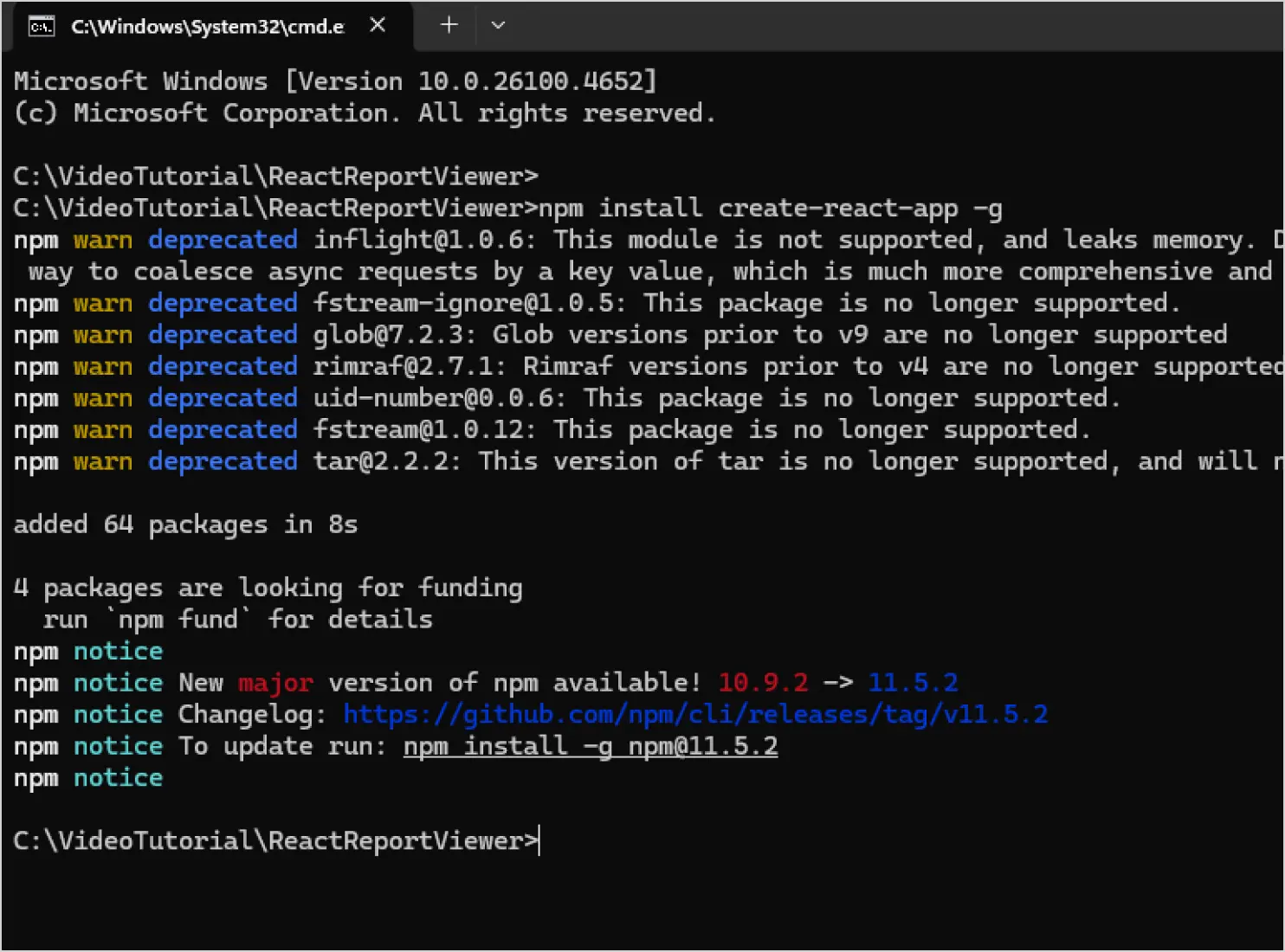
Task: Select the text 'added 64 packages in 8s'
Action: click(x=184, y=524)
